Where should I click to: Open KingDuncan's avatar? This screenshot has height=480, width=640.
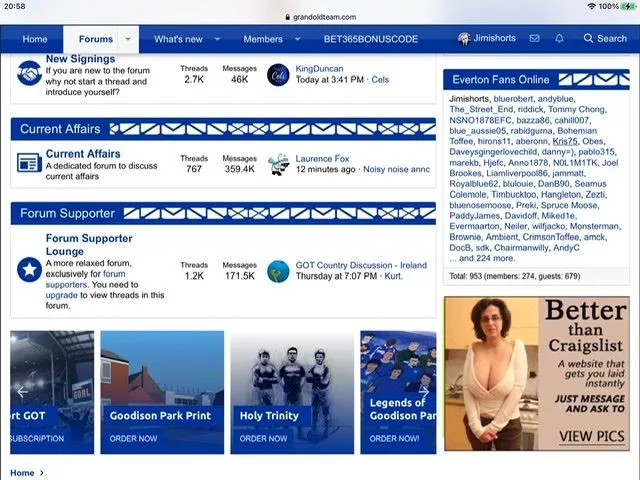click(278, 73)
